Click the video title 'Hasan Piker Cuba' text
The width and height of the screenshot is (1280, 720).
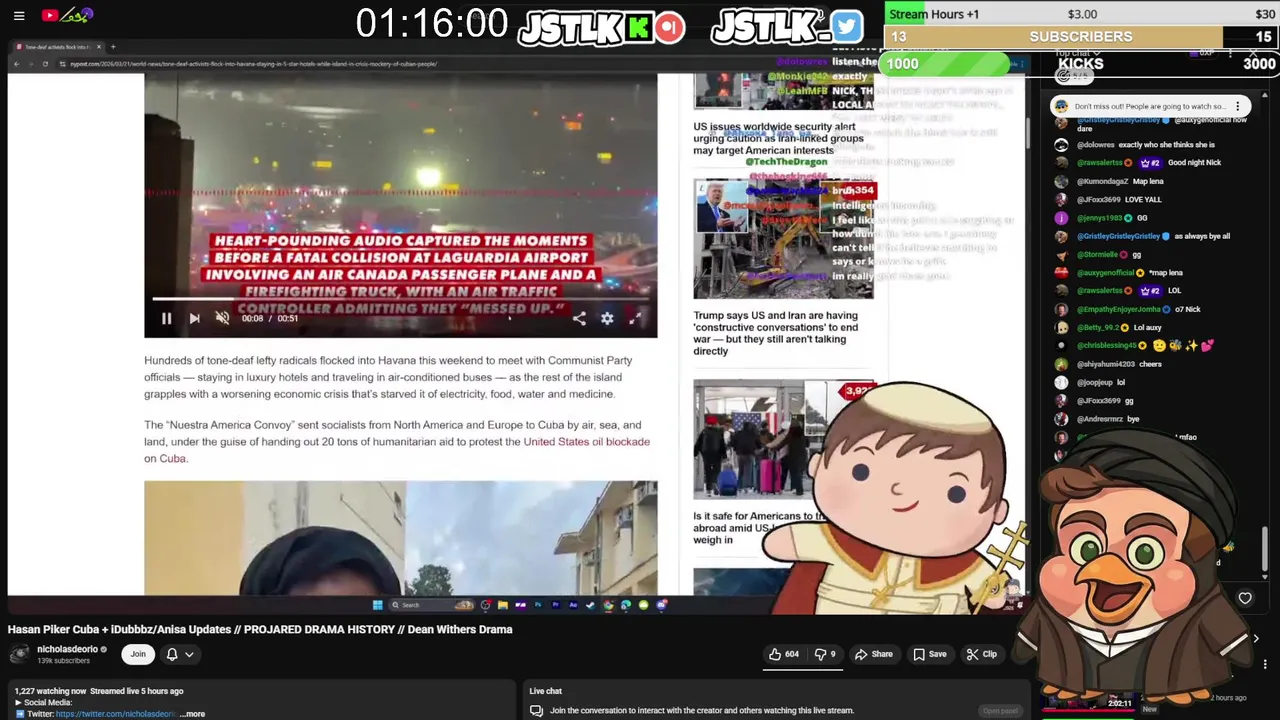coord(260,629)
